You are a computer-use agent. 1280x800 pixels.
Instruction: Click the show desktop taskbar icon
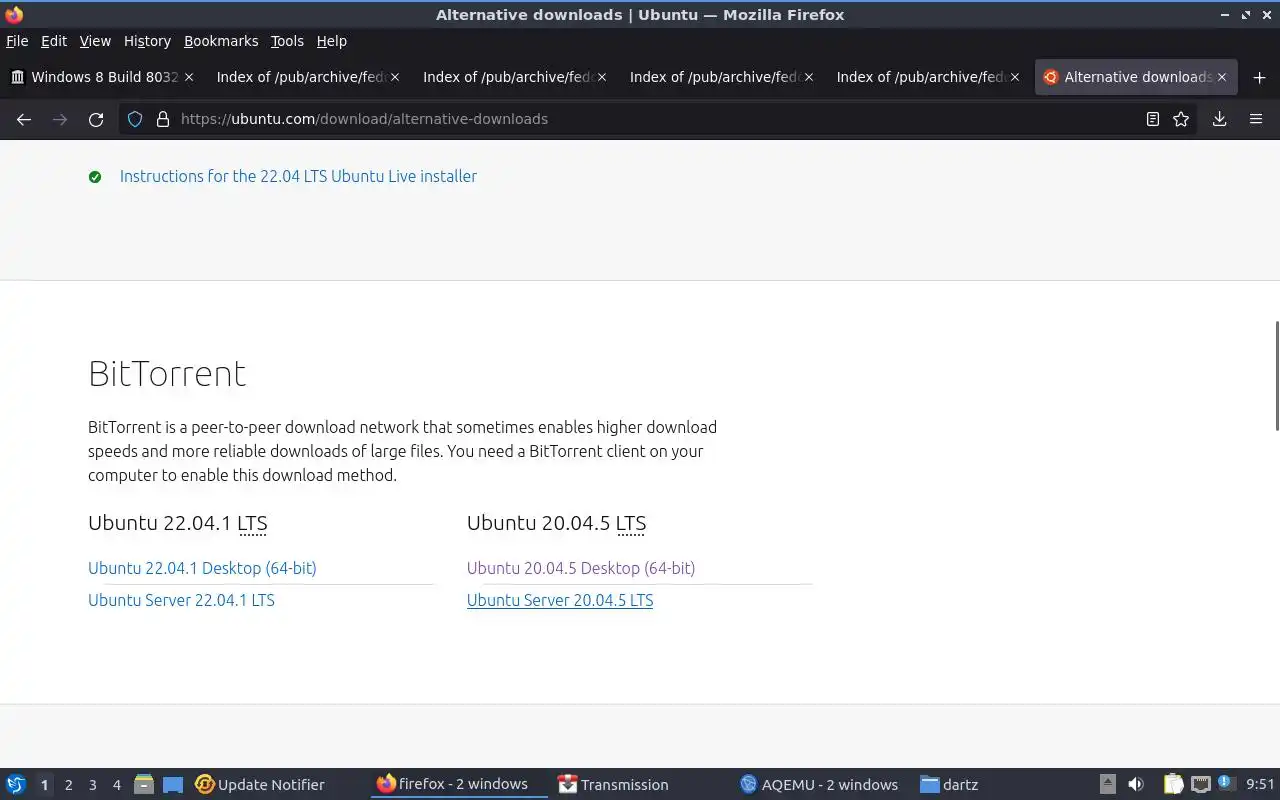pos(173,785)
